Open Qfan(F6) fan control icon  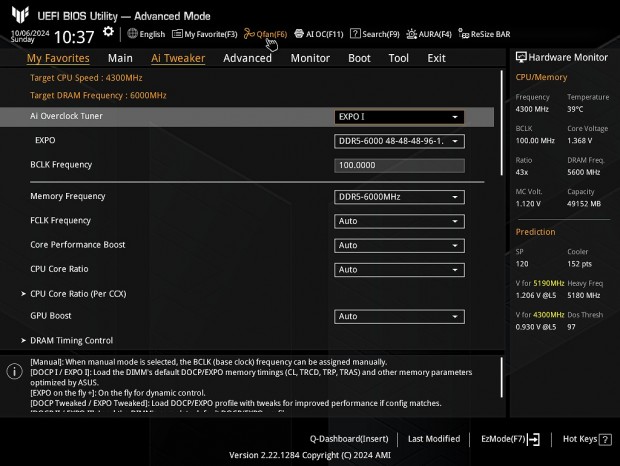click(x=249, y=34)
